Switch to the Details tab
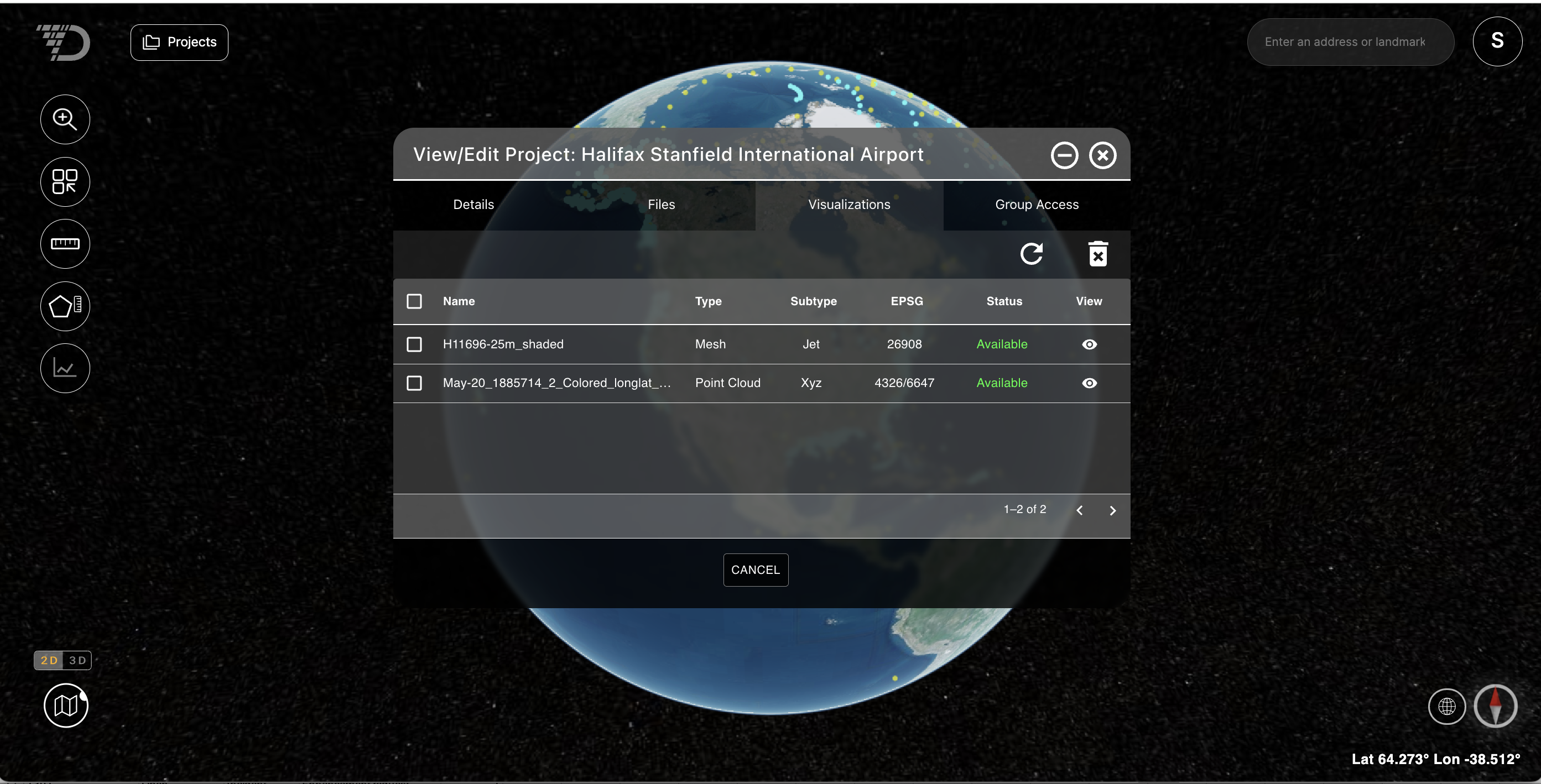This screenshot has height=784, width=1541. (x=474, y=205)
